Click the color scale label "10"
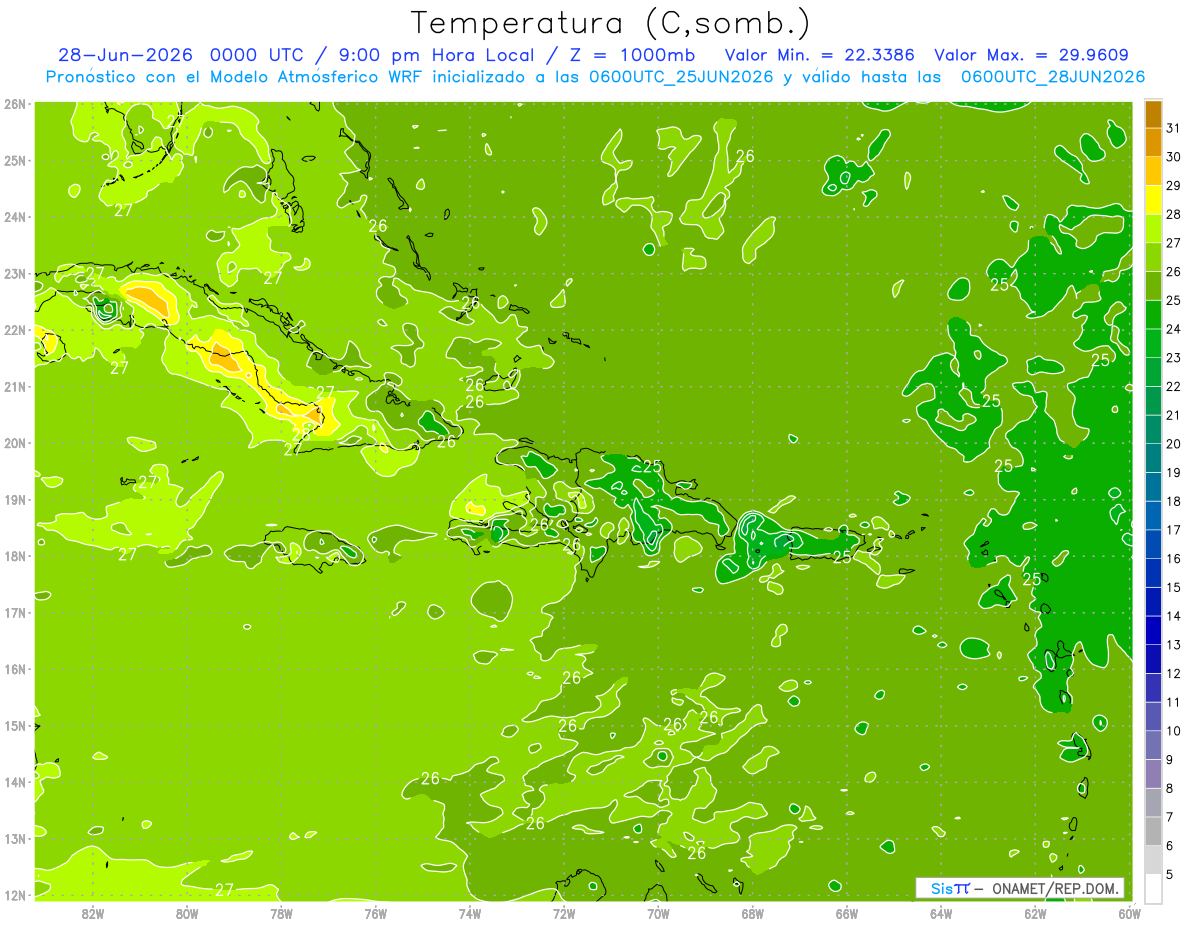 [x=1174, y=731]
